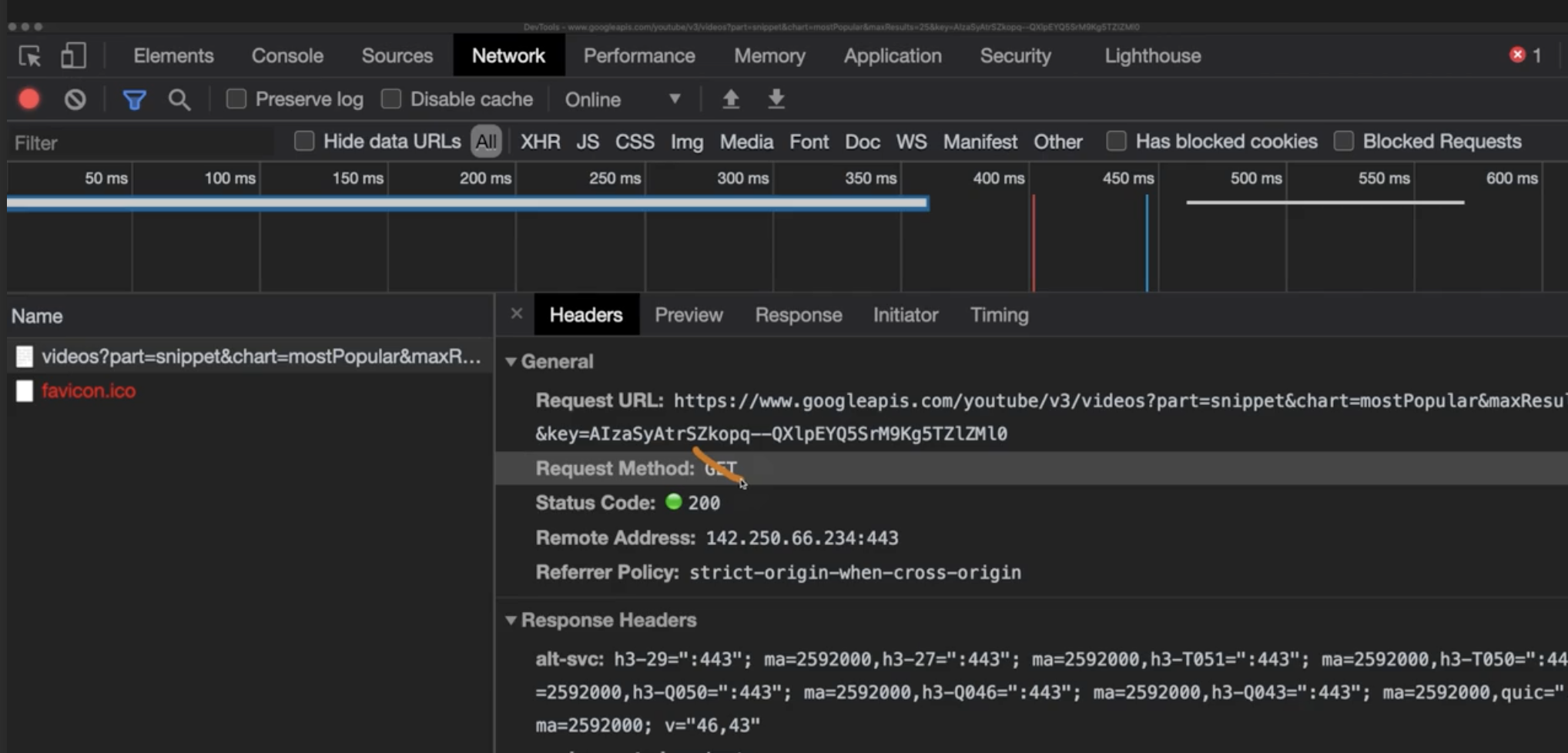
Task: Click the Remote Address 142.250.66.234:443 value
Action: [x=802, y=537]
